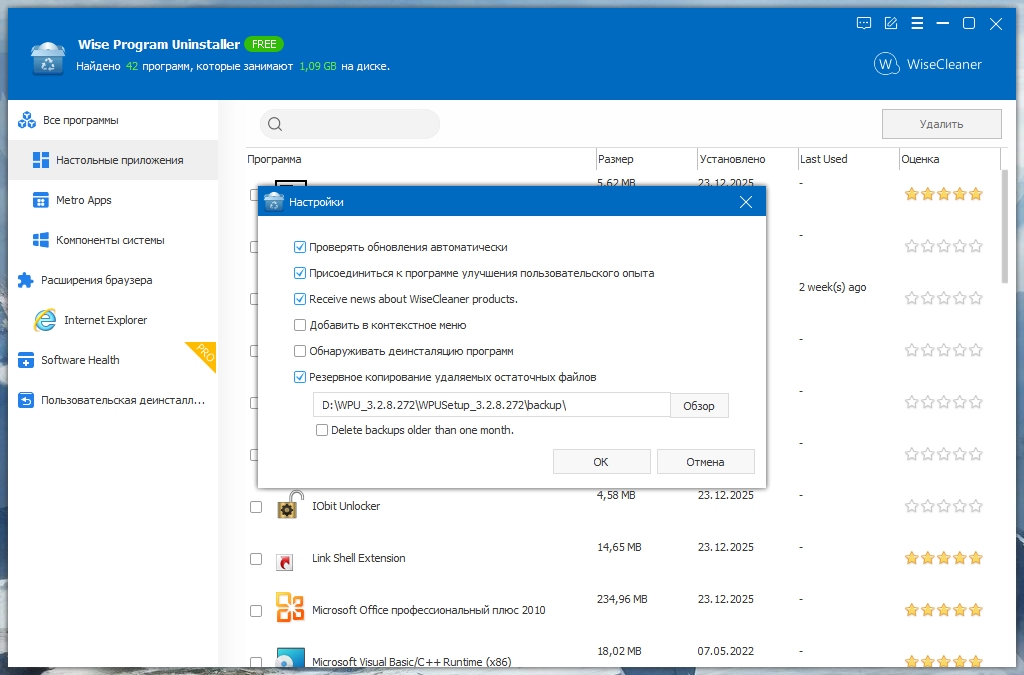
Task: Open the edit note icon in title bar
Action: [x=890, y=24]
